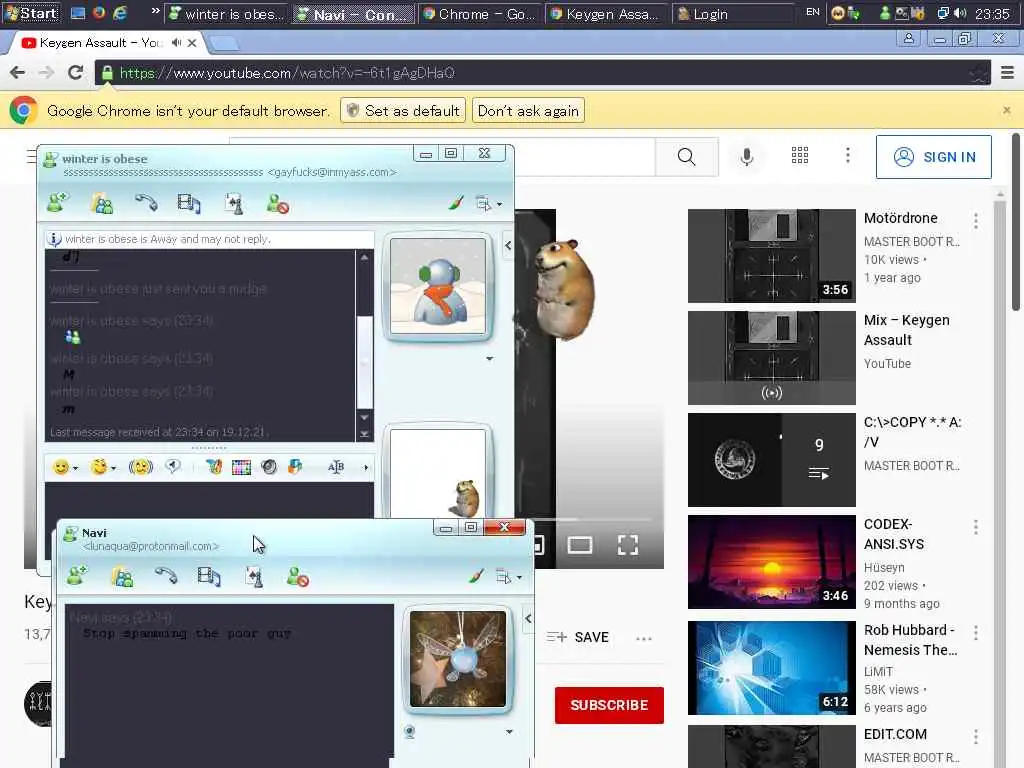This screenshot has height=768, width=1024.
Task: Click add contact icon in winter is obese window
Action: (x=57, y=203)
